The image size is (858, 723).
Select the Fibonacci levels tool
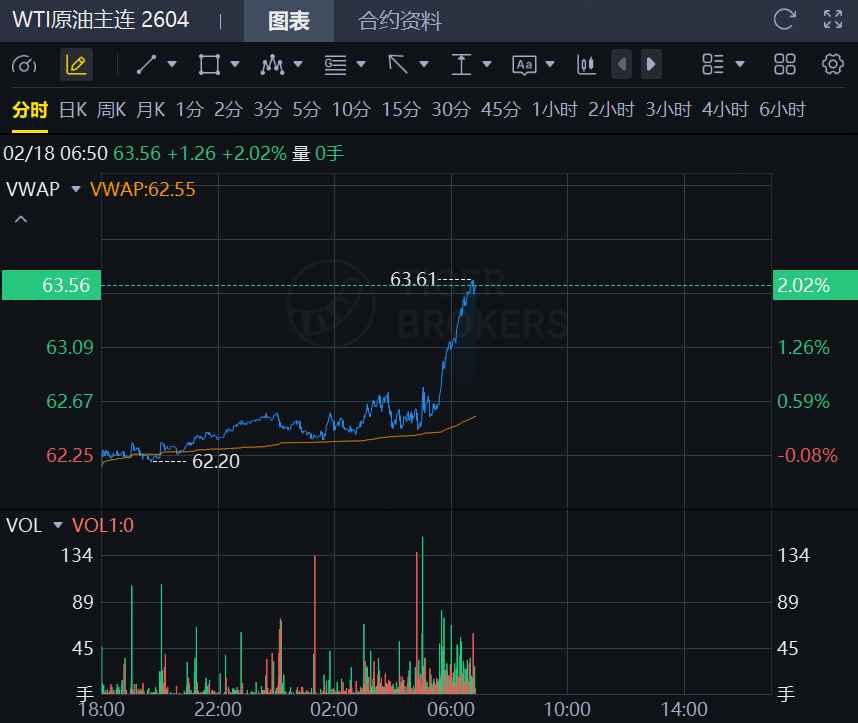pos(335,65)
